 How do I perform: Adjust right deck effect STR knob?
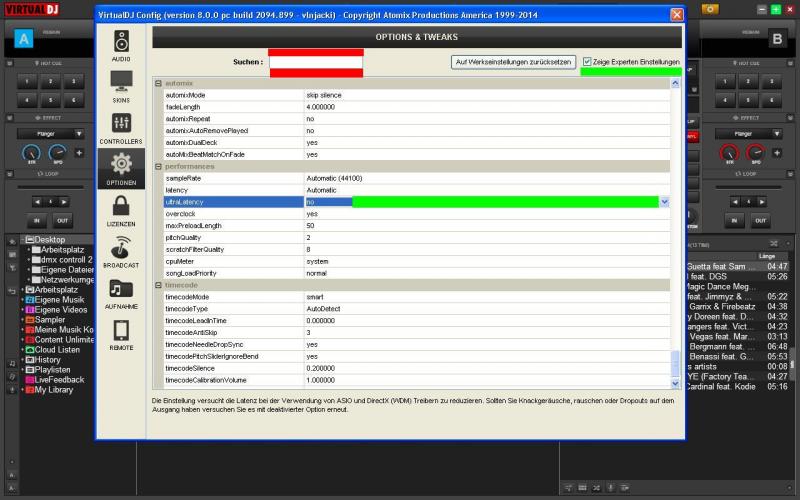pos(729,153)
